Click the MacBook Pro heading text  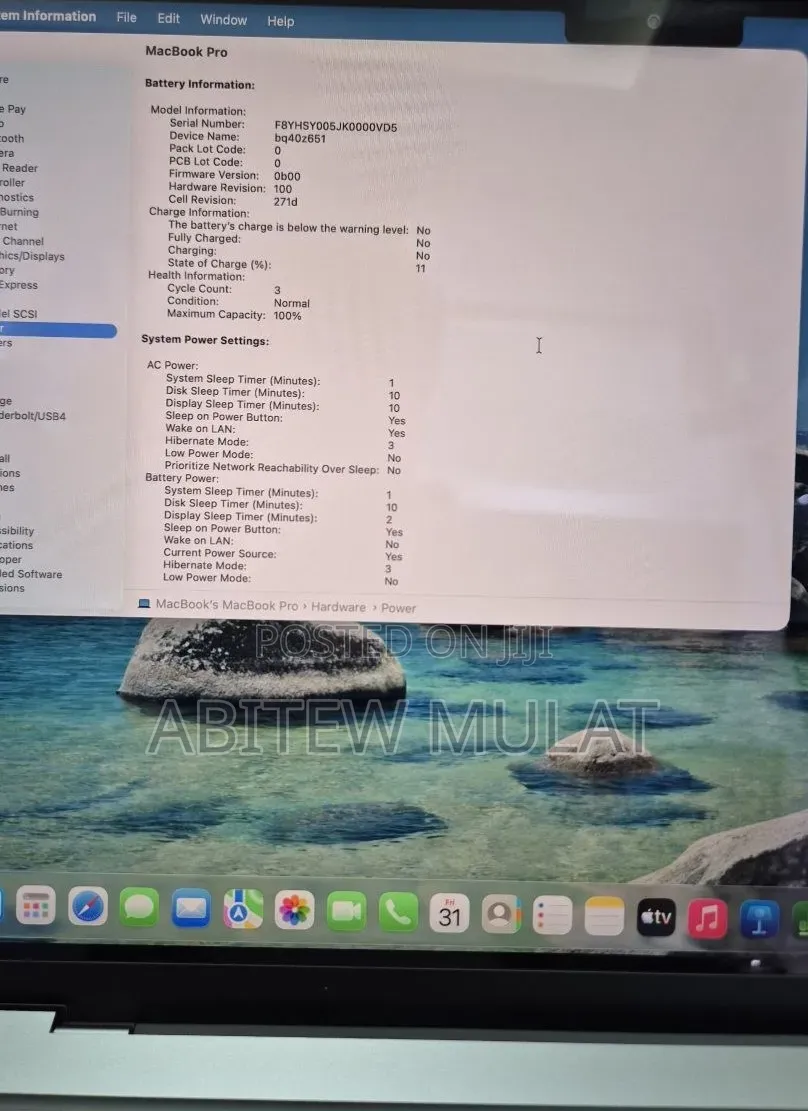coord(186,51)
